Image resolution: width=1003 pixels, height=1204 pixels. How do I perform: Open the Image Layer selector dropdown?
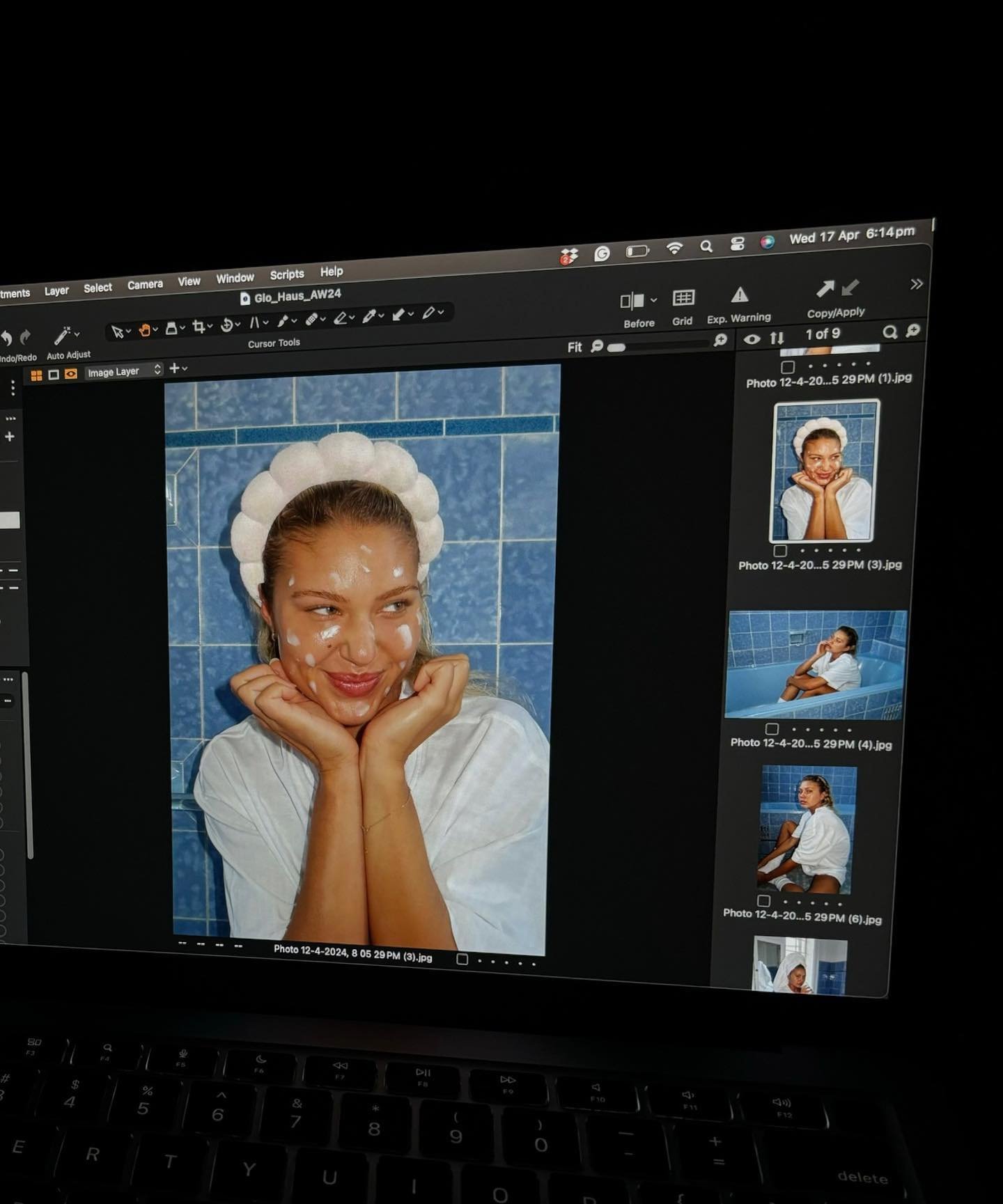(124, 371)
